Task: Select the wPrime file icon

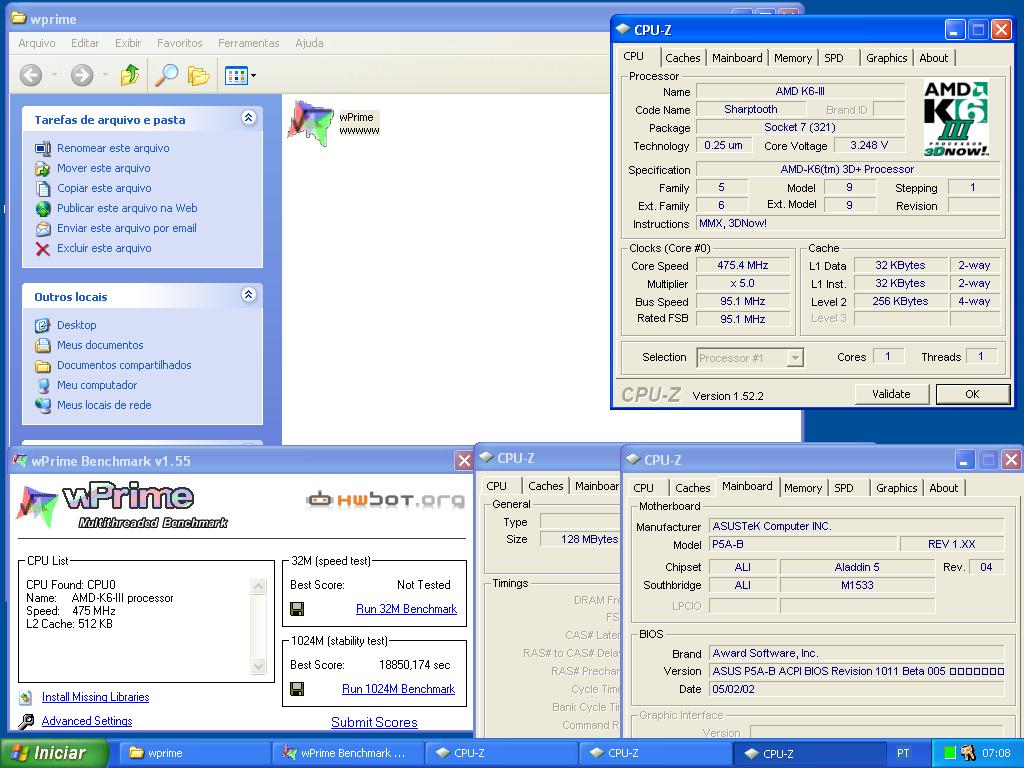Action: (310, 122)
